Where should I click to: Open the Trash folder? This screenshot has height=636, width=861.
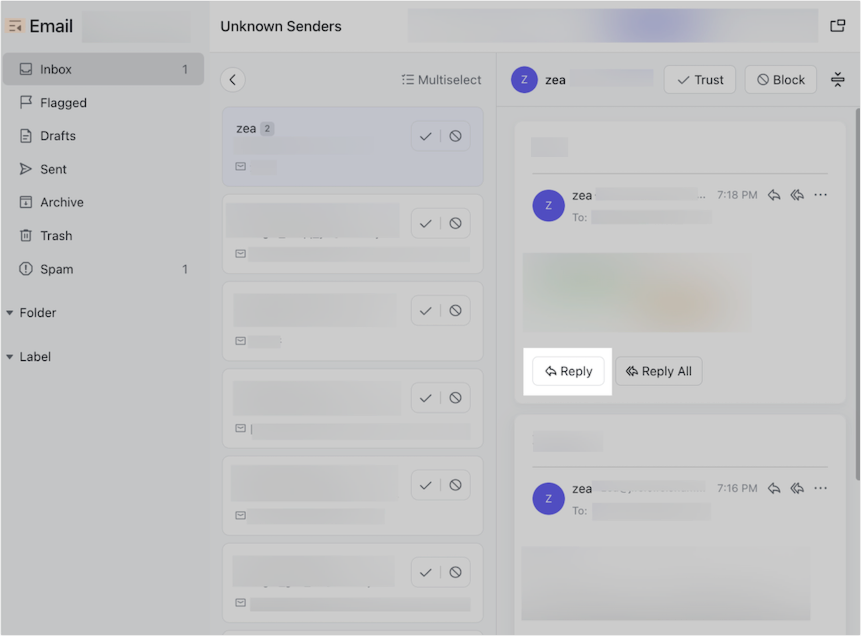pos(103,236)
